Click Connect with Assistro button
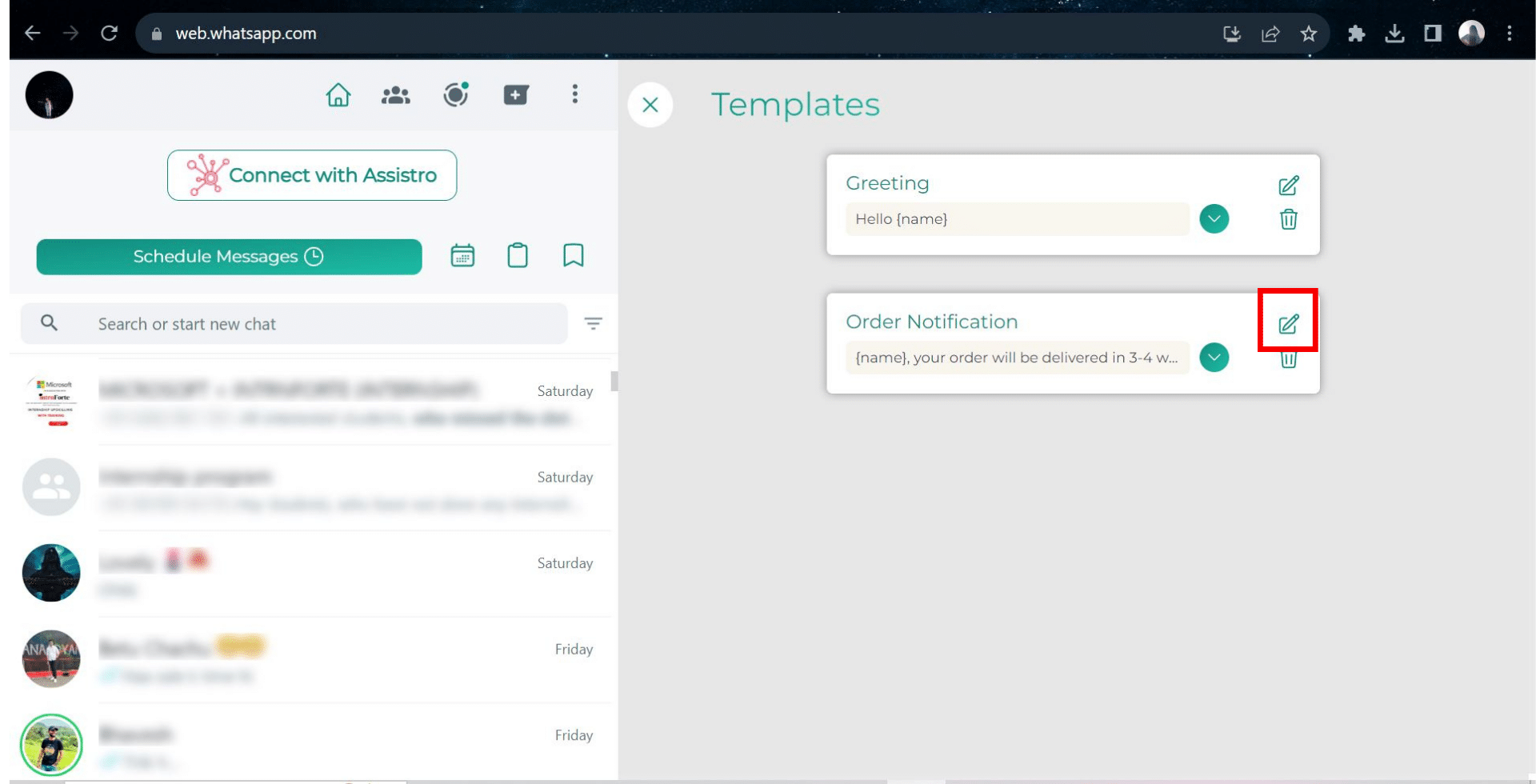1536x784 pixels. (x=312, y=175)
